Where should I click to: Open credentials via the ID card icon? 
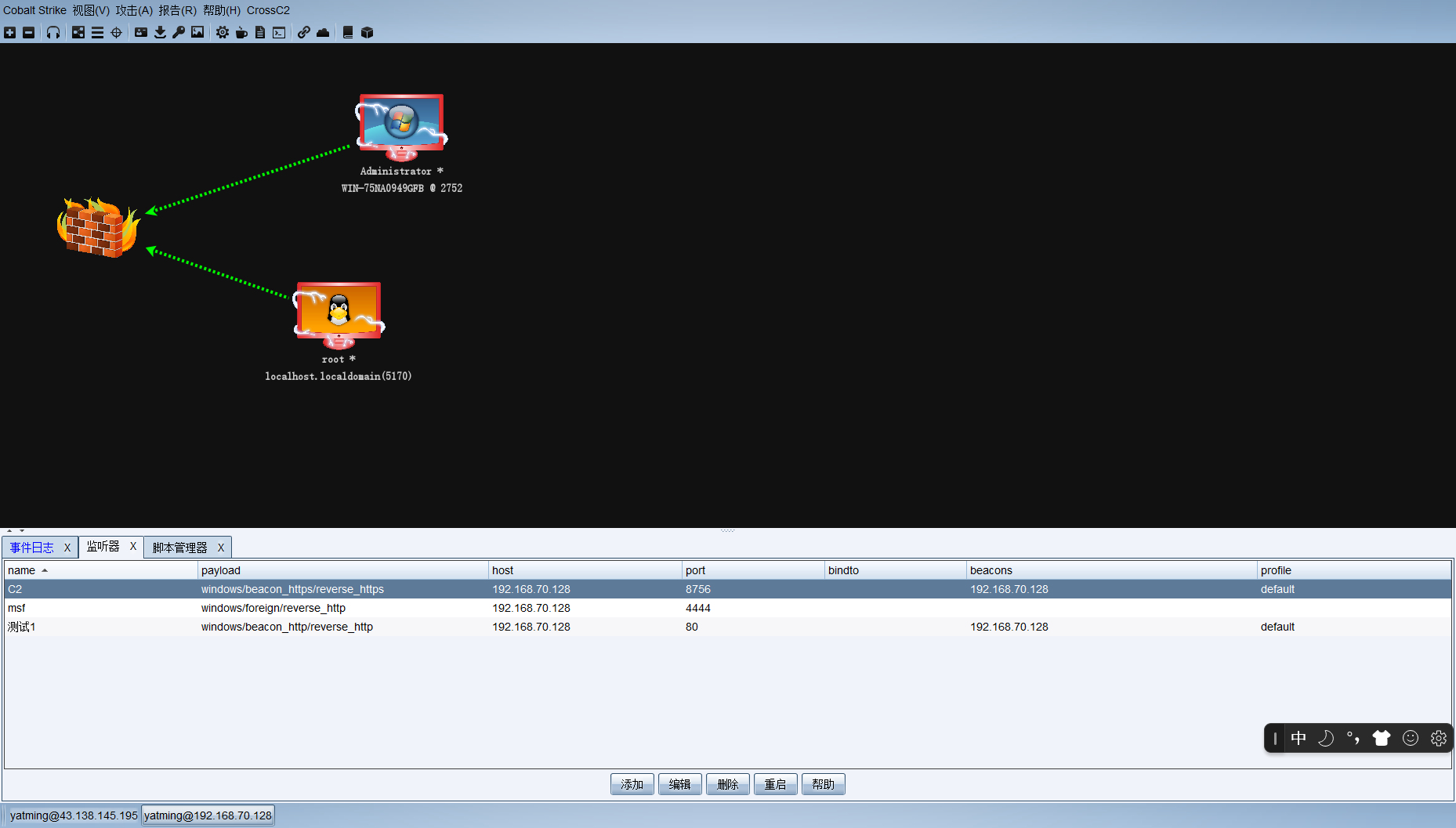[x=141, y=32]
